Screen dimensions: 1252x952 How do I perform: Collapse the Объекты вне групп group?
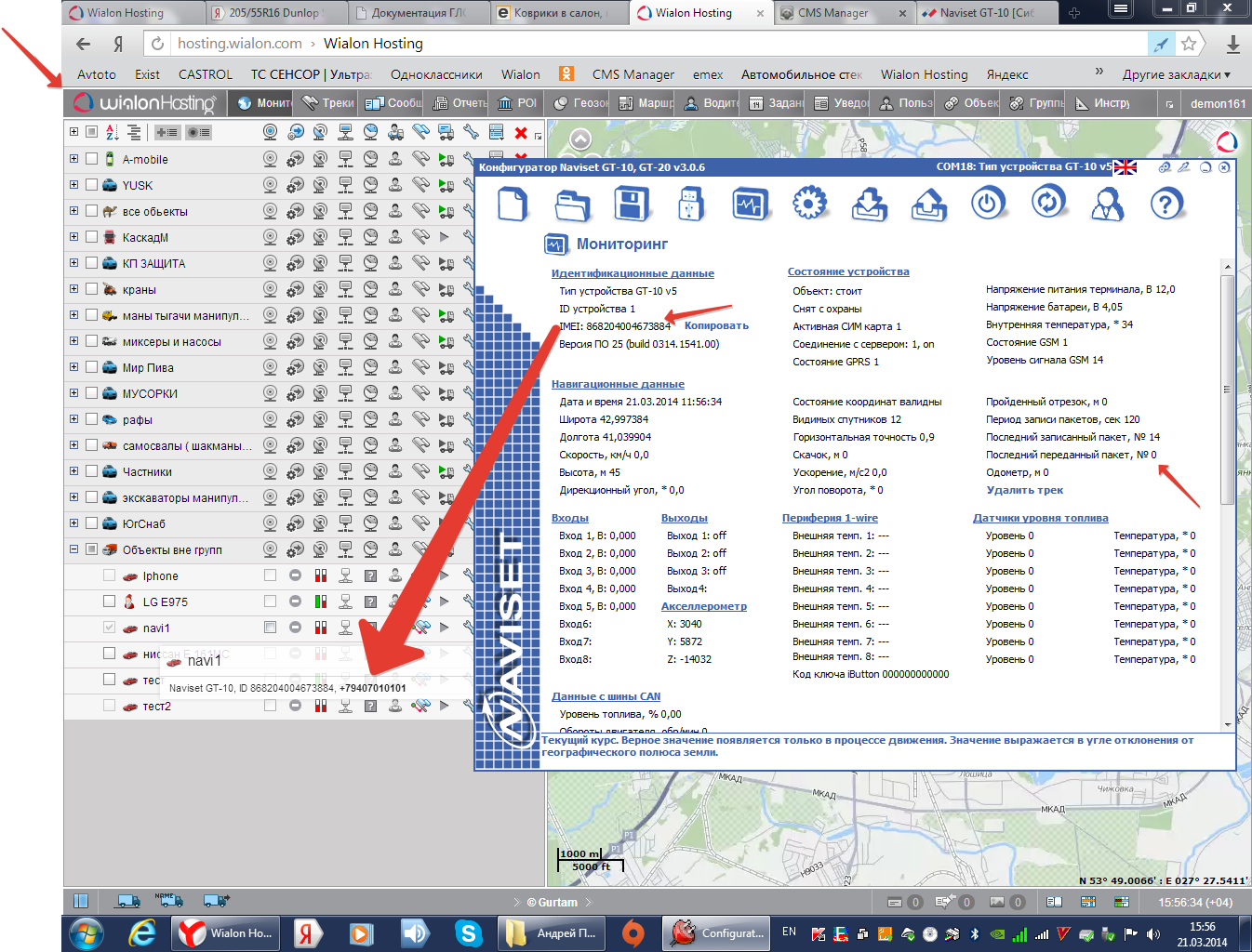pos(73,549)
